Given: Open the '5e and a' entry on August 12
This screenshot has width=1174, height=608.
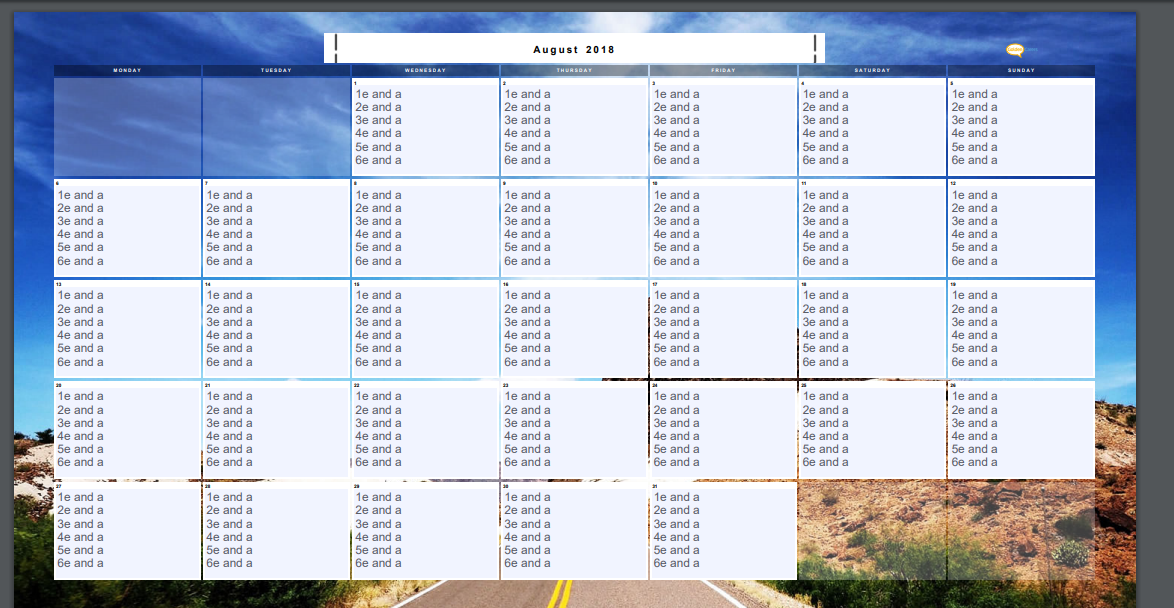Looking at the screenshot, I should pos(977,247).
